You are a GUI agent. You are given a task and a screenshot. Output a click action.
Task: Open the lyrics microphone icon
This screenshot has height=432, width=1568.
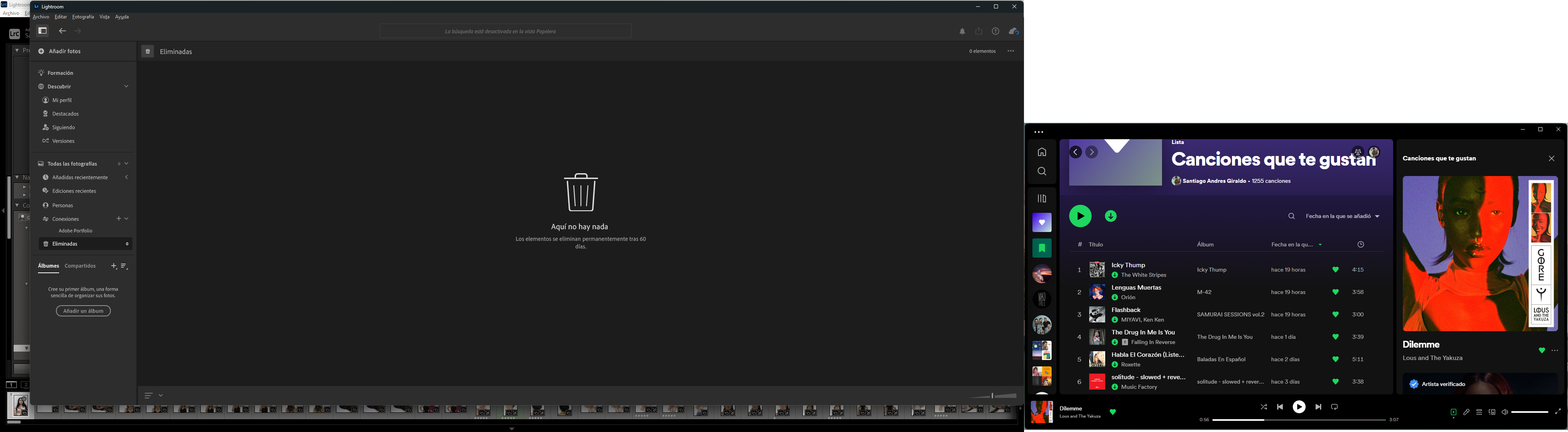point(1466,412)
